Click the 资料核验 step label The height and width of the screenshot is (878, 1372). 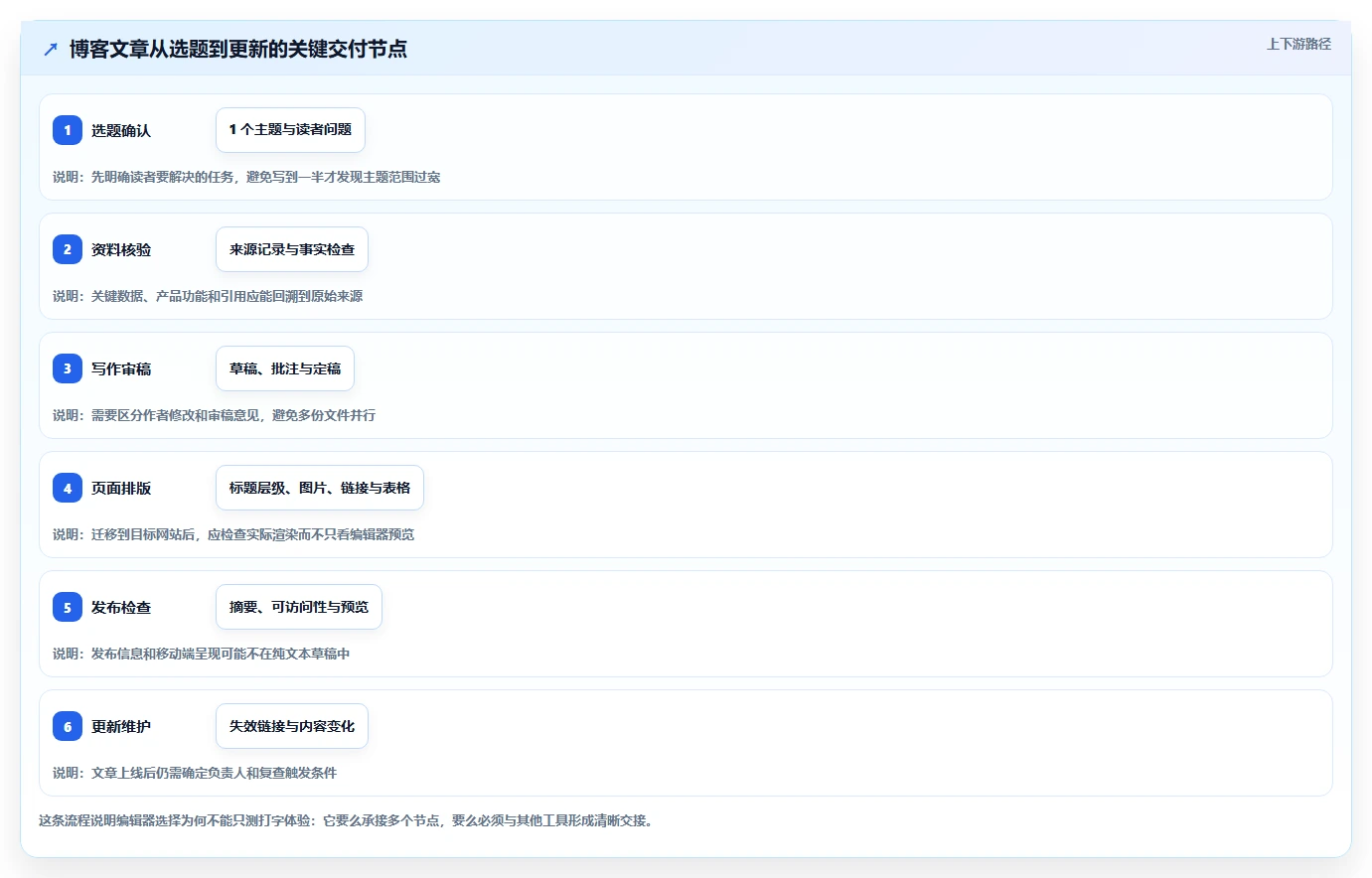click(121, 249)
